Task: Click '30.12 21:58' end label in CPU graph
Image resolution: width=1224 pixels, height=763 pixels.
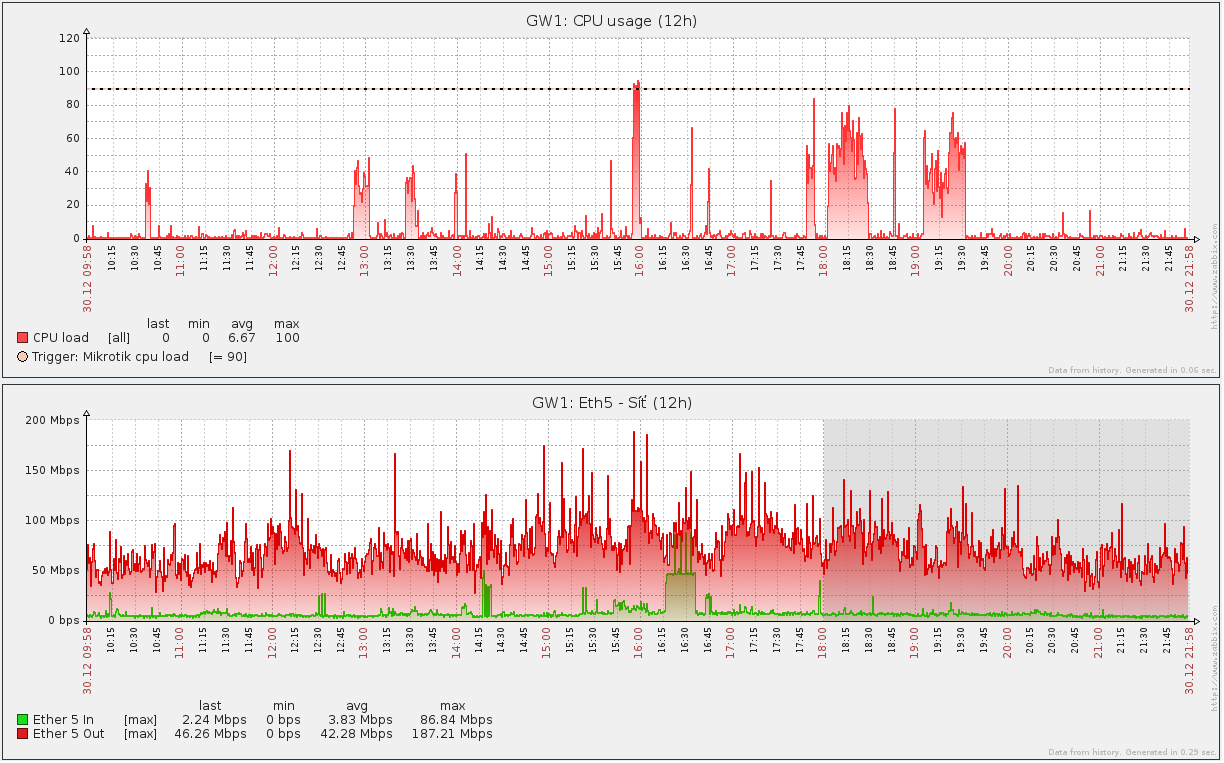Action: [x=1190, y=279]
